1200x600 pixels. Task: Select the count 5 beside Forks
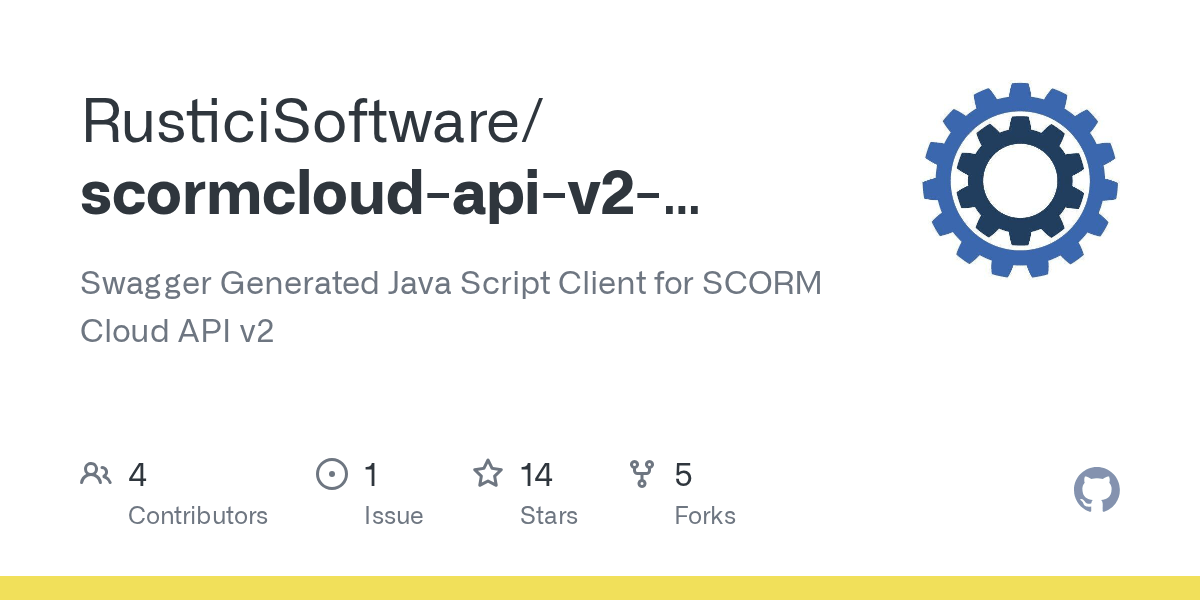coord(683,474)
